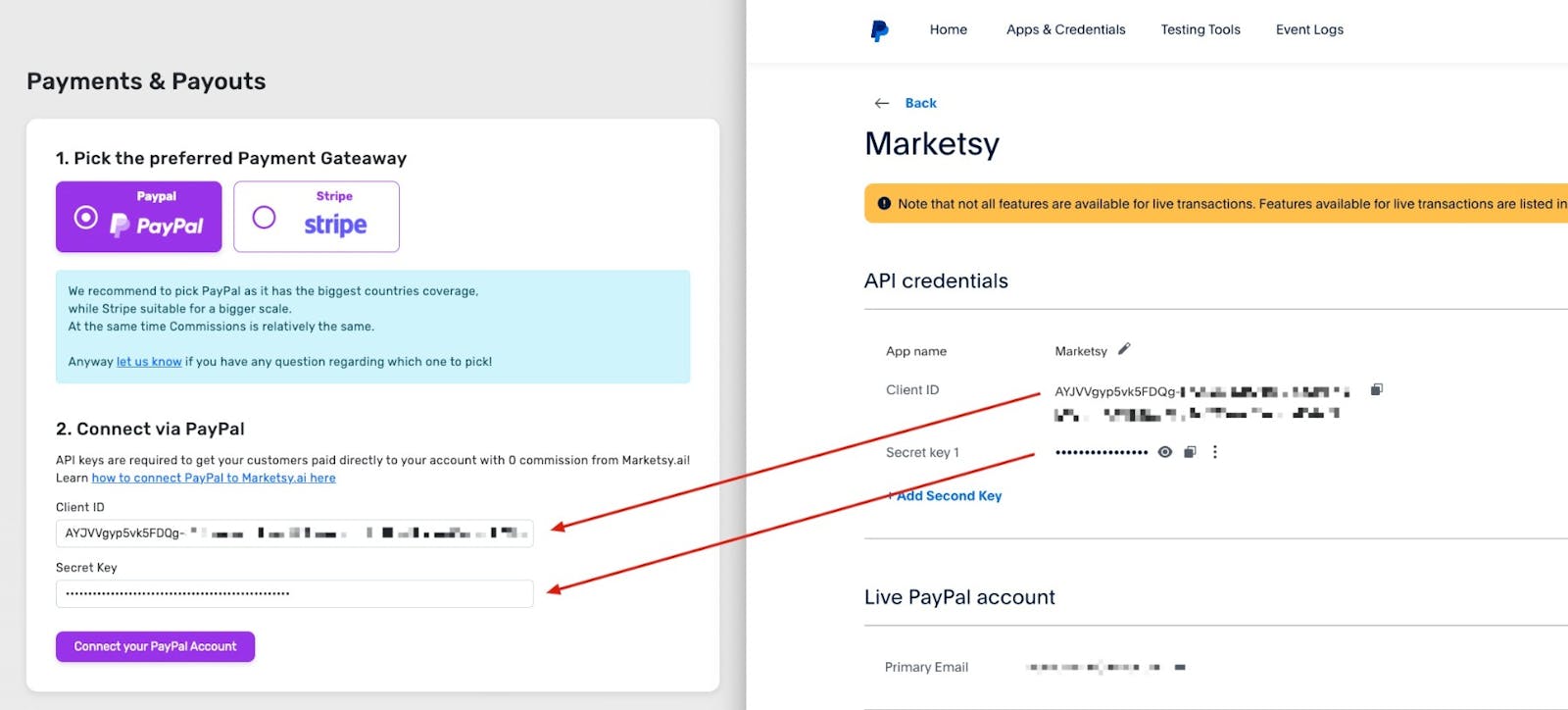1568x710 pixels.
Task: Open Testing Tools in navigation
Action: coord(1200,29)
